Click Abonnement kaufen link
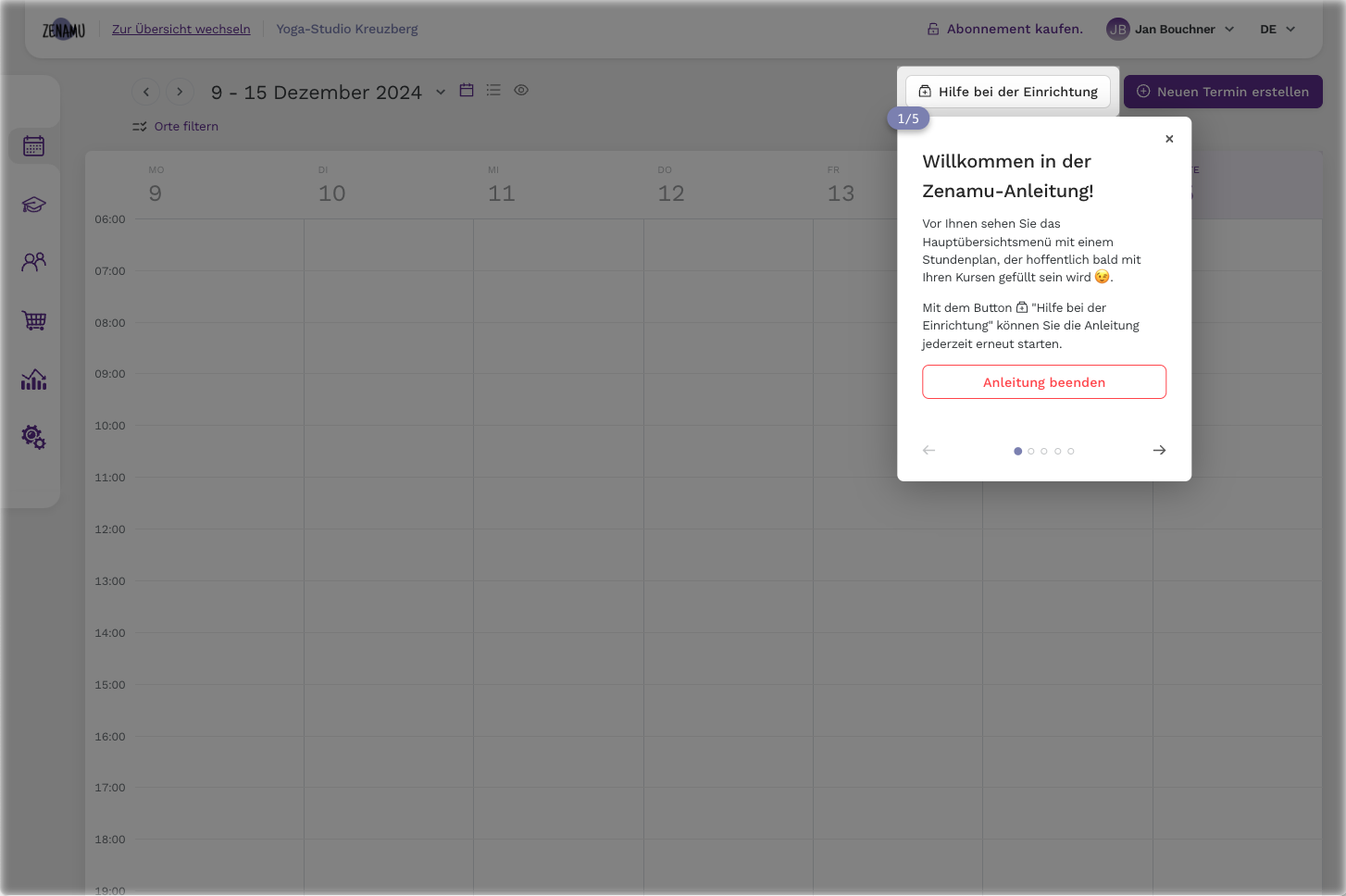The height and width of the screenshot is (896, 1346). (1005, 30)
